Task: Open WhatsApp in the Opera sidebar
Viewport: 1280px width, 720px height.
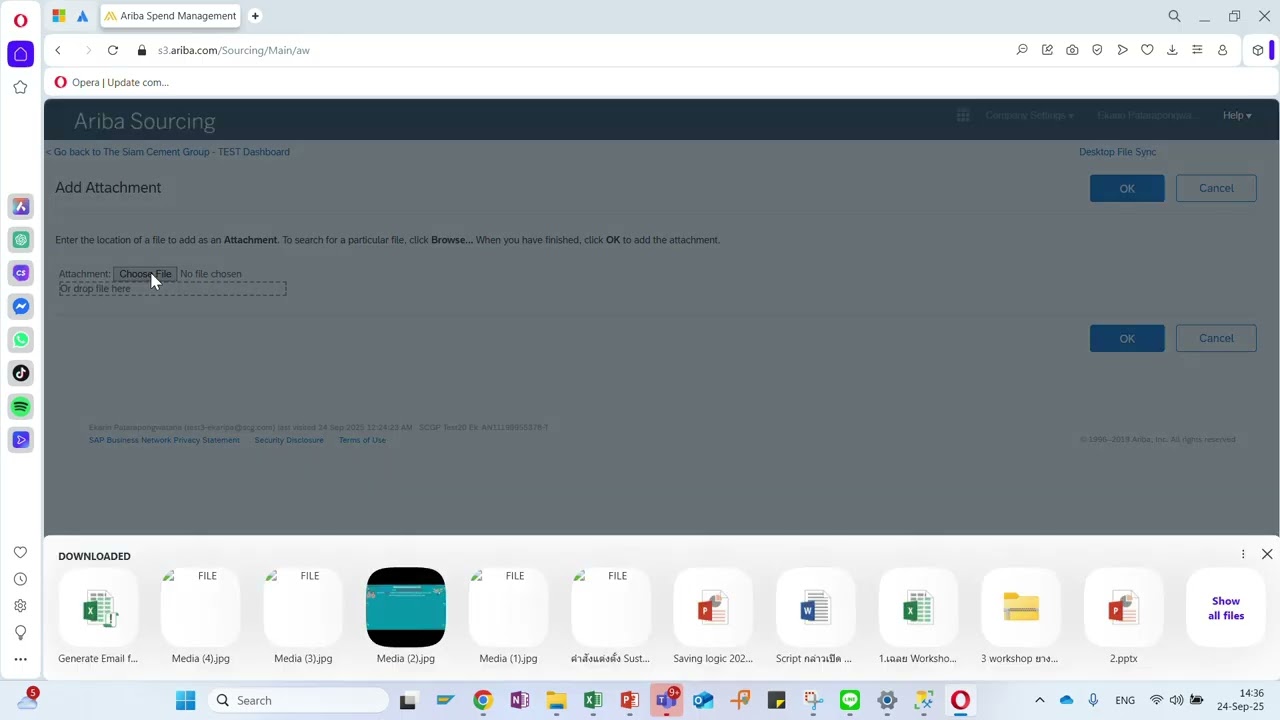Action: click(x=21, y=340)
